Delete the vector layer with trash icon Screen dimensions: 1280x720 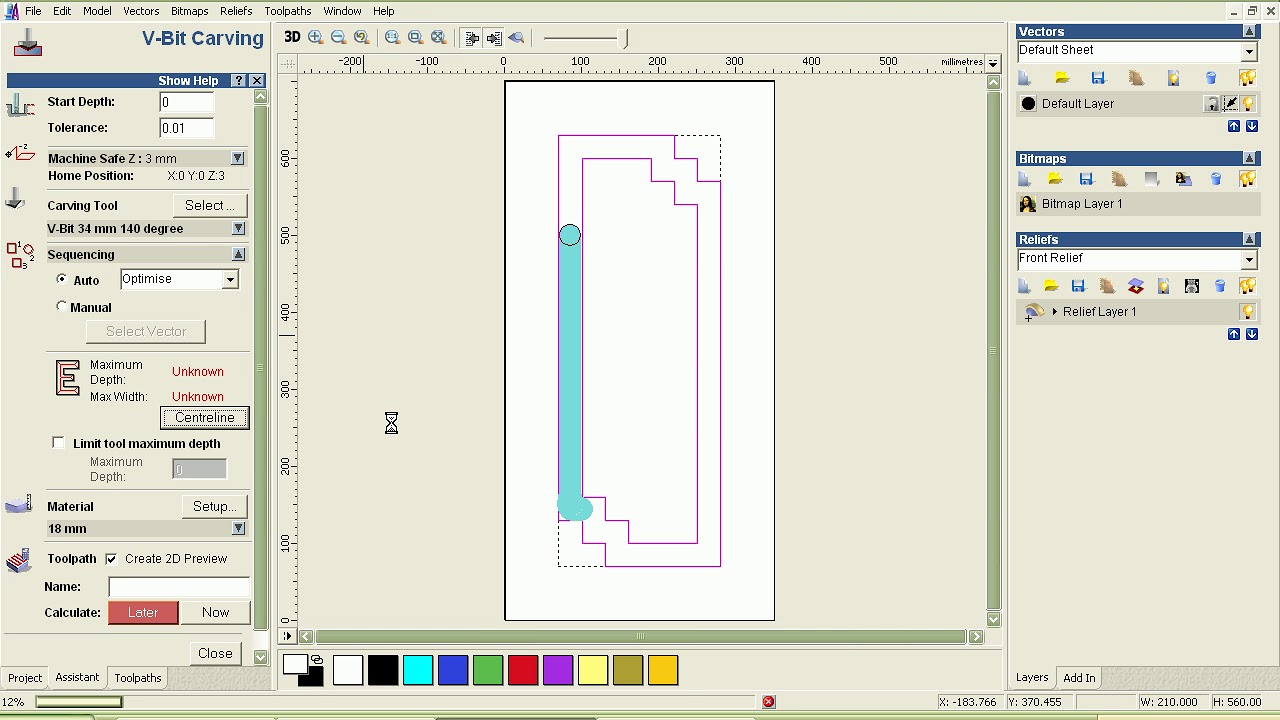click(1211, 78)
